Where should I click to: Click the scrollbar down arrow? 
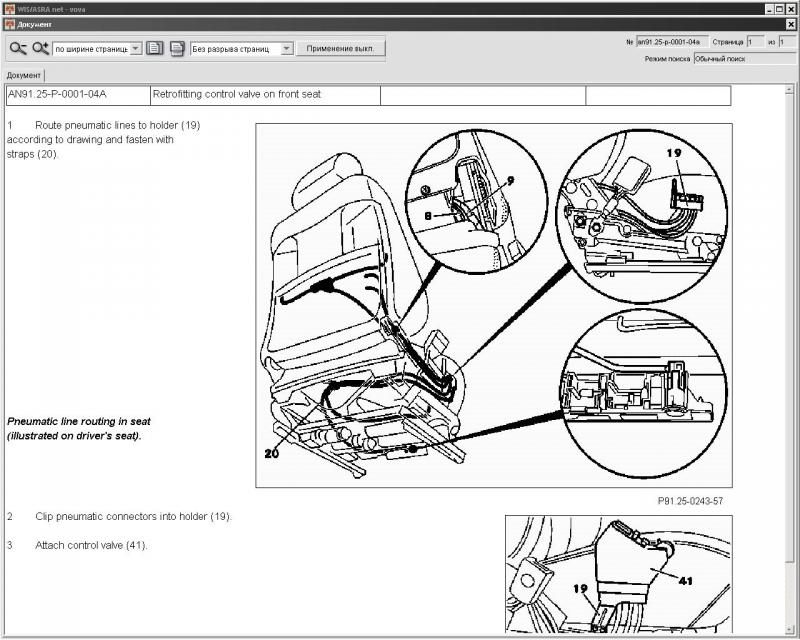click(x=790, y=629)
